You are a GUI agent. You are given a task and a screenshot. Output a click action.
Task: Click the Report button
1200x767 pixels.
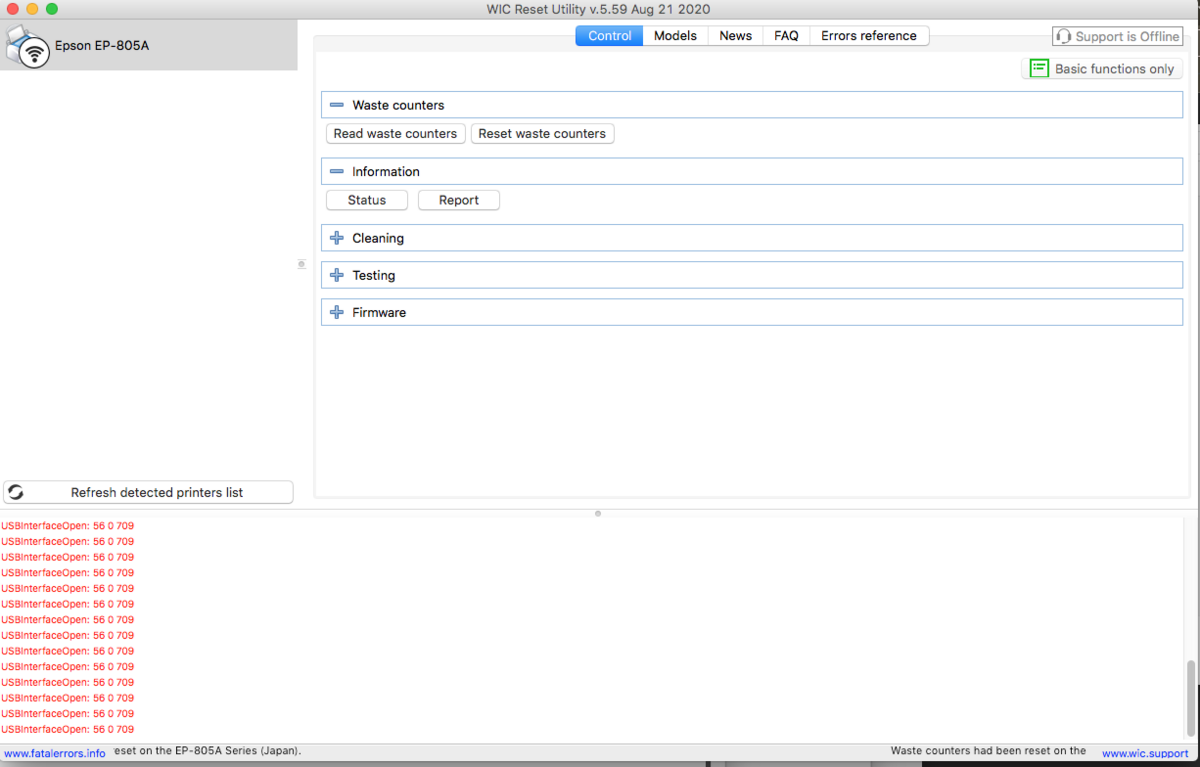(x=459, y=201)
